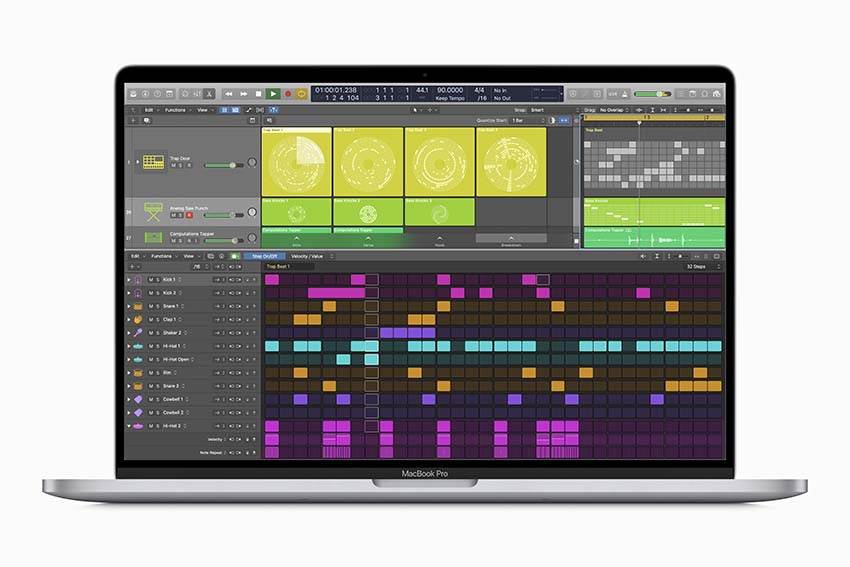Screen dimensions: 850x567
Task: Solo the Hi-Hat 1 row
Action: pyautogui.click(x=158, y=346)
